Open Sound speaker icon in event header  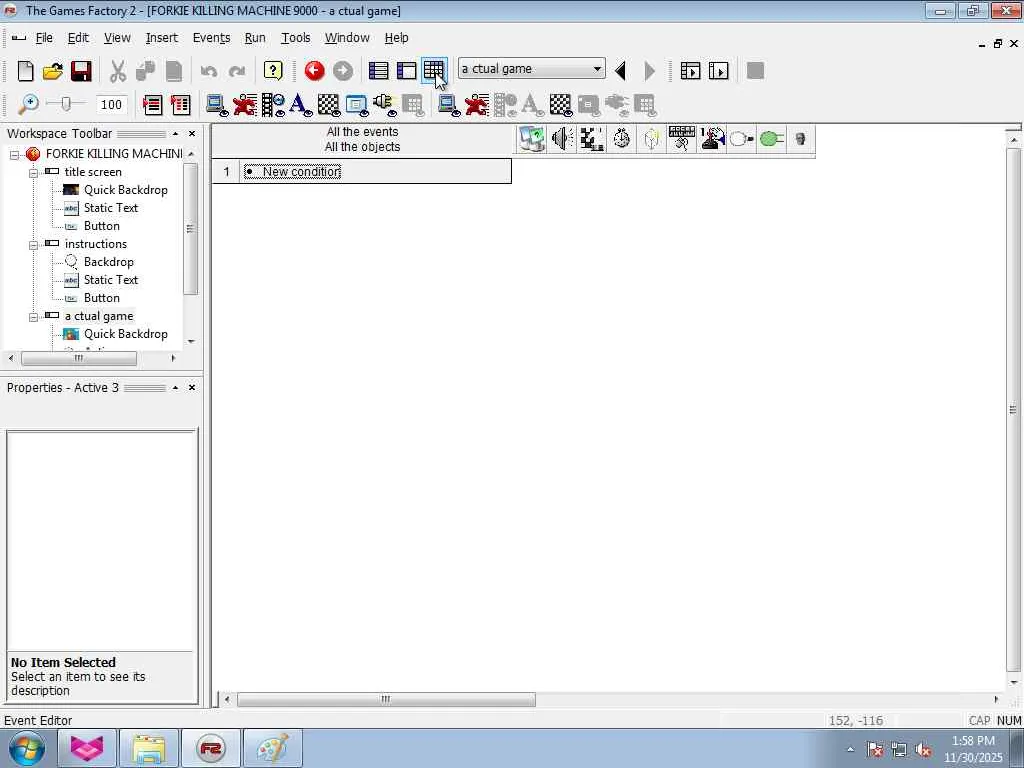pyautogui.click(x=562, y=138)
